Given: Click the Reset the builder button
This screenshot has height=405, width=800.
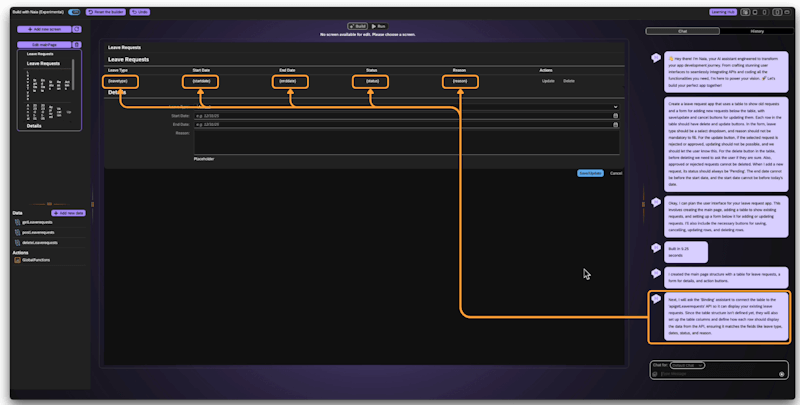Looking at the screenshot, I should click(106, 12).
